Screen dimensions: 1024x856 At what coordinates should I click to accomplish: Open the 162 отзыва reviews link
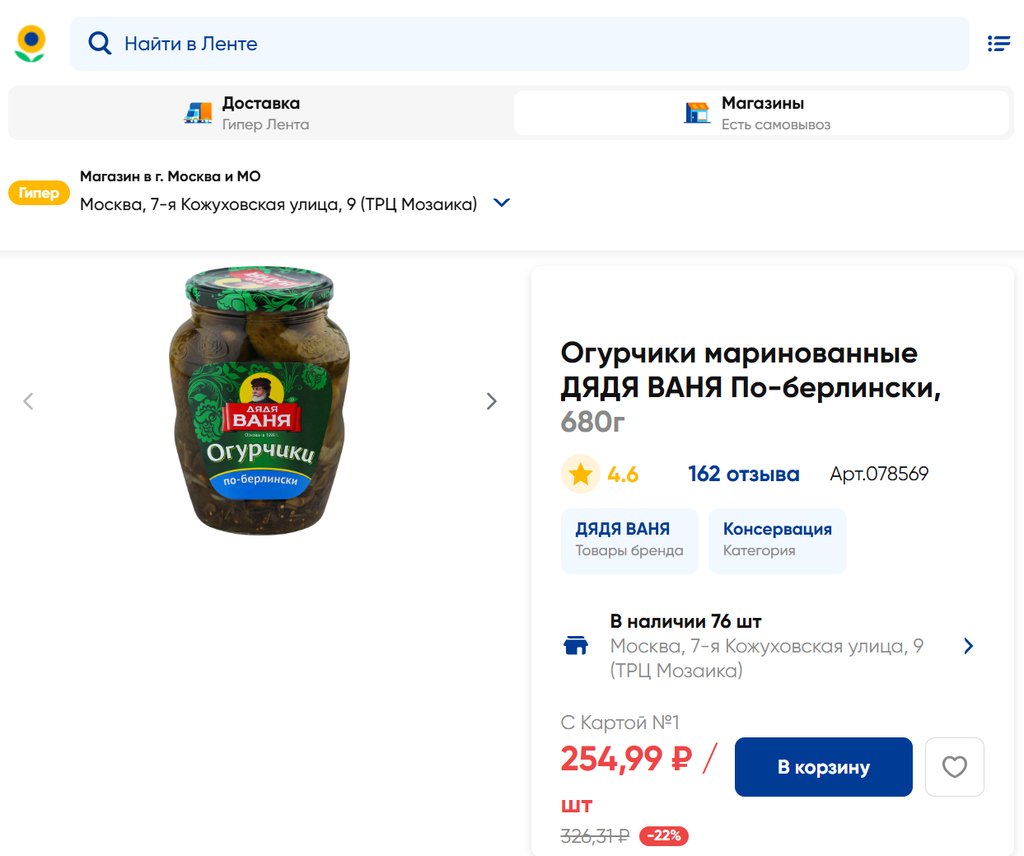(743, 474)
